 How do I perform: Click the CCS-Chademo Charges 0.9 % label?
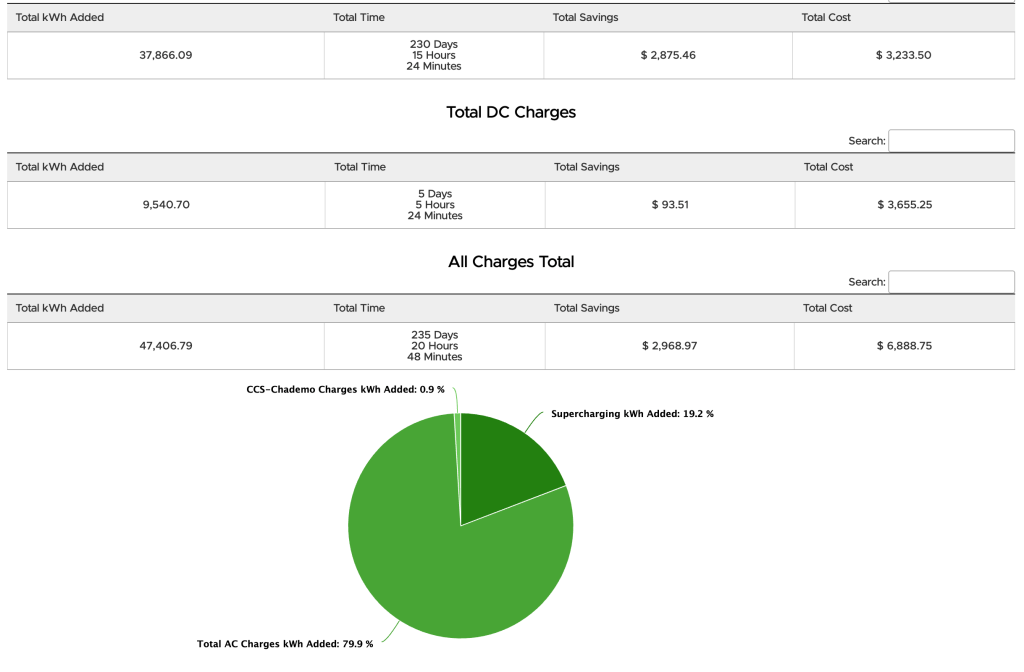coord(347,389)
